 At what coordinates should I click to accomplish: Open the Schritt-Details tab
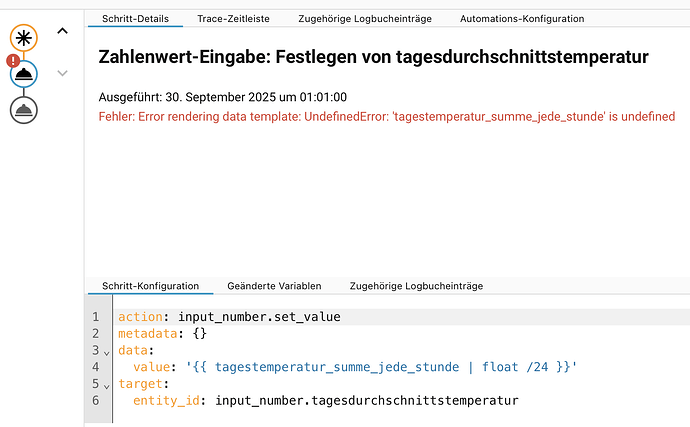pos(136,19)
